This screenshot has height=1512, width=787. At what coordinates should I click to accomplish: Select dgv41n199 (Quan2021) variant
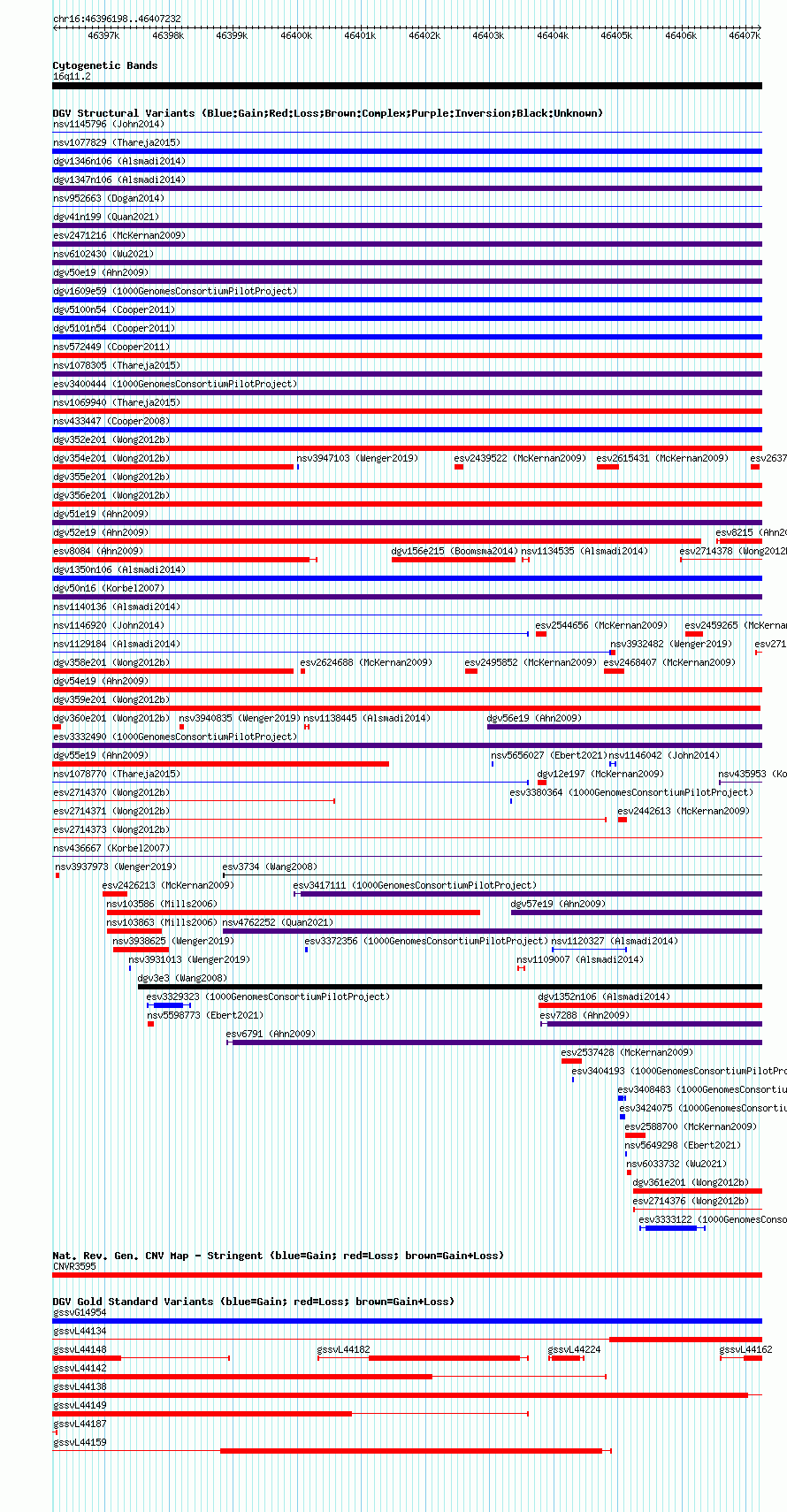click(106, 217)
